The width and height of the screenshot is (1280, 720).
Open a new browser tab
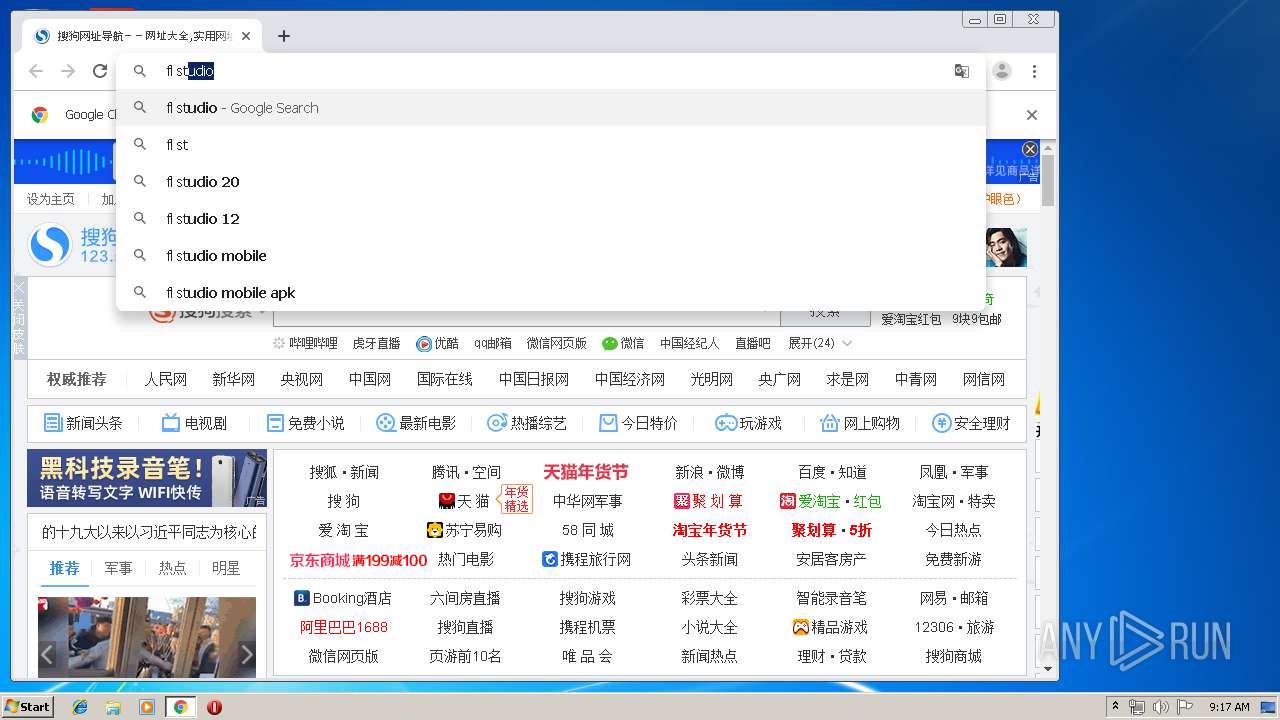tap(284, 36)
